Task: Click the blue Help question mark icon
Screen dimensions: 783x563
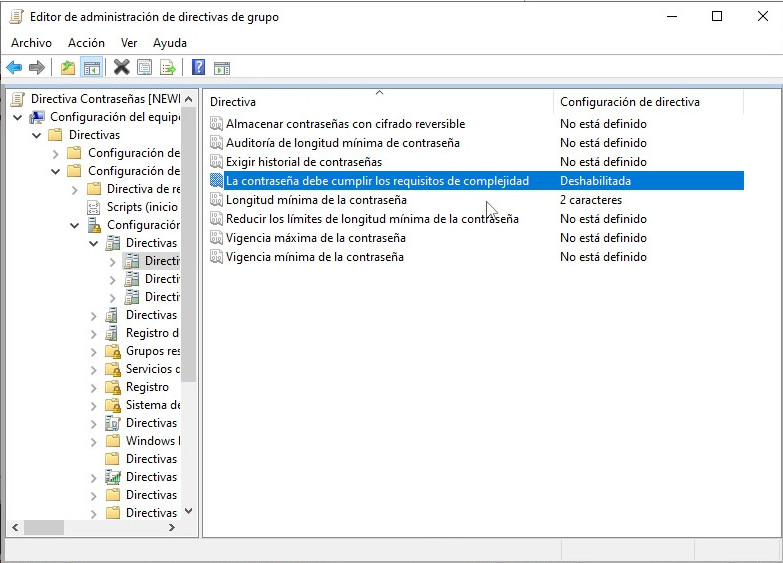Action: (198, 68)
